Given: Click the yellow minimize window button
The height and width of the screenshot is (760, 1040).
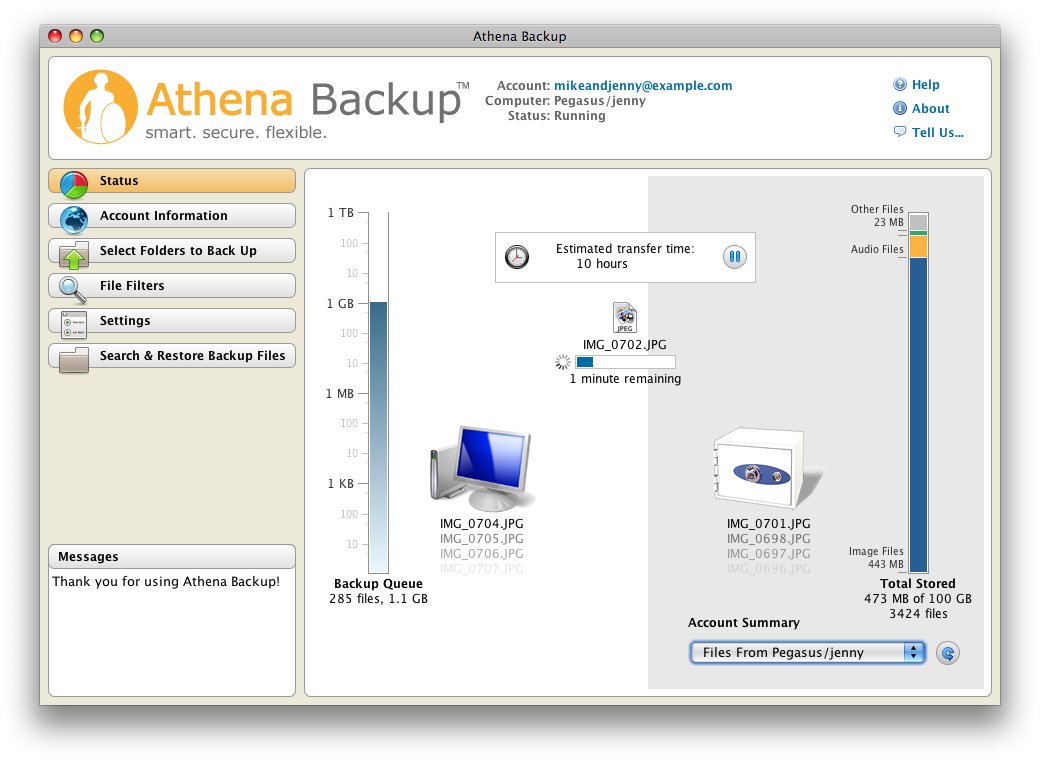Looking at the screenshot, I should [76, 36].
